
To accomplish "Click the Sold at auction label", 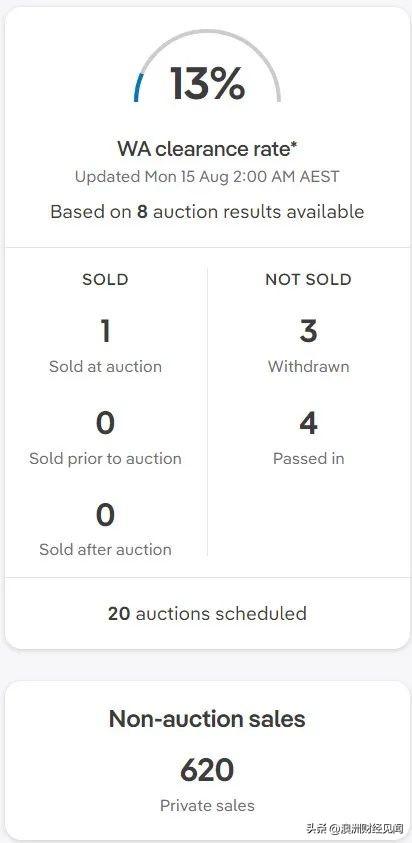I will pyautogui.click(x=105, y=367).
